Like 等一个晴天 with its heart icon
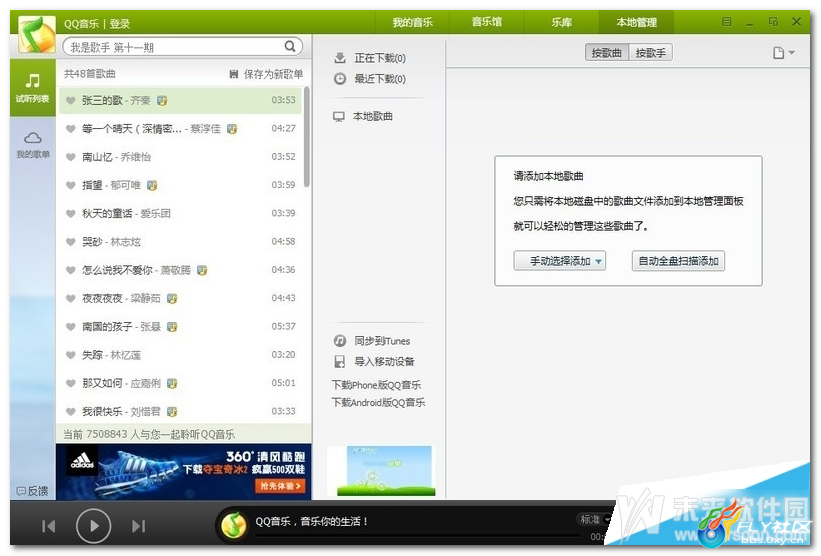 point(71,128)
